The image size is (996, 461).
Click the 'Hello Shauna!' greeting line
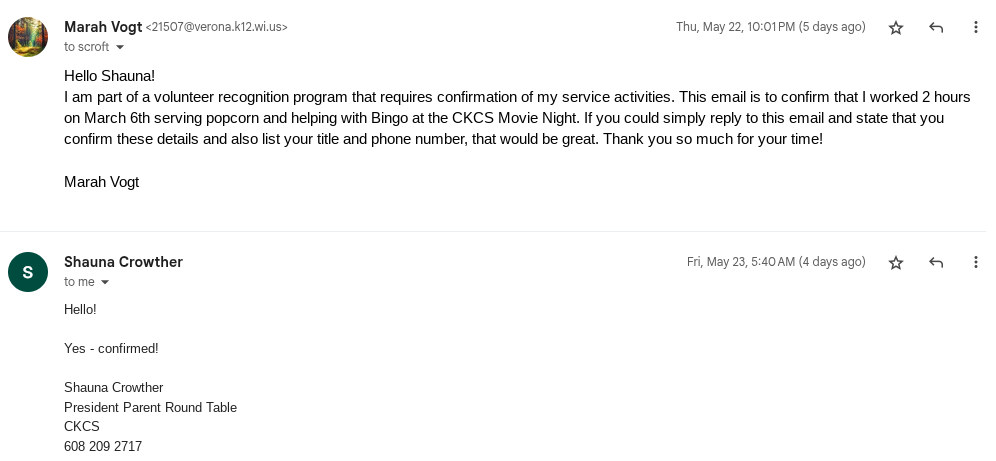[x=109, y=76]
